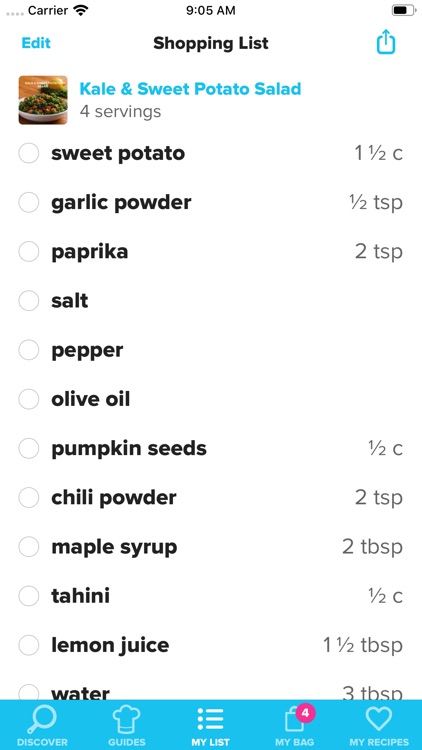Viewport: 422px width, 750px height.
Task: Tick the maple syrup checkbox
Action: coord(29,547)
